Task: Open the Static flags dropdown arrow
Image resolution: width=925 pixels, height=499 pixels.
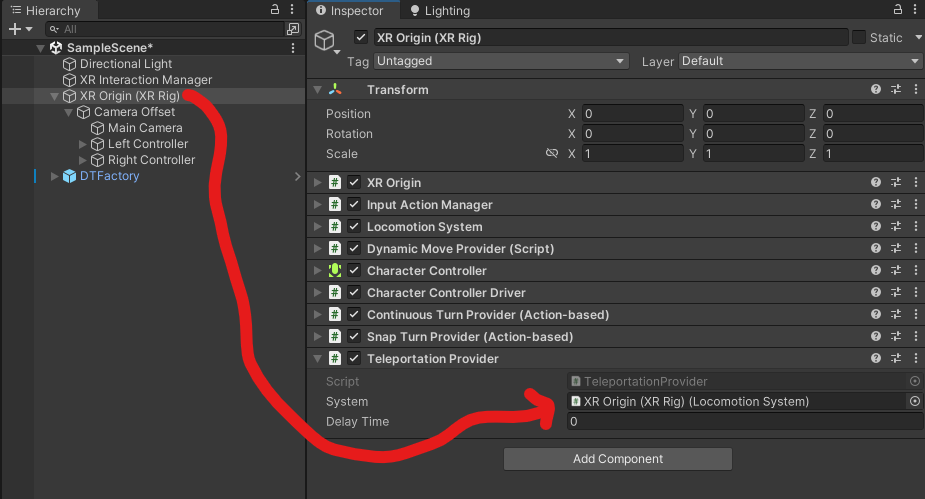Action: 918,37
